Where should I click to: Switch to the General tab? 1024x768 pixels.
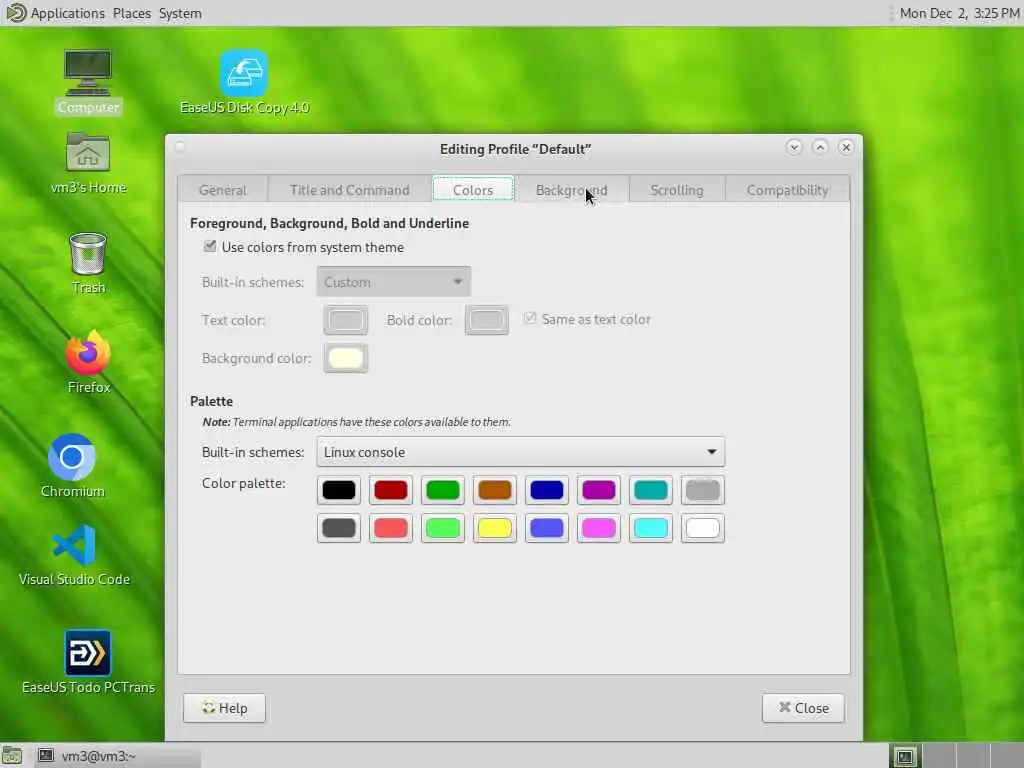223,190
